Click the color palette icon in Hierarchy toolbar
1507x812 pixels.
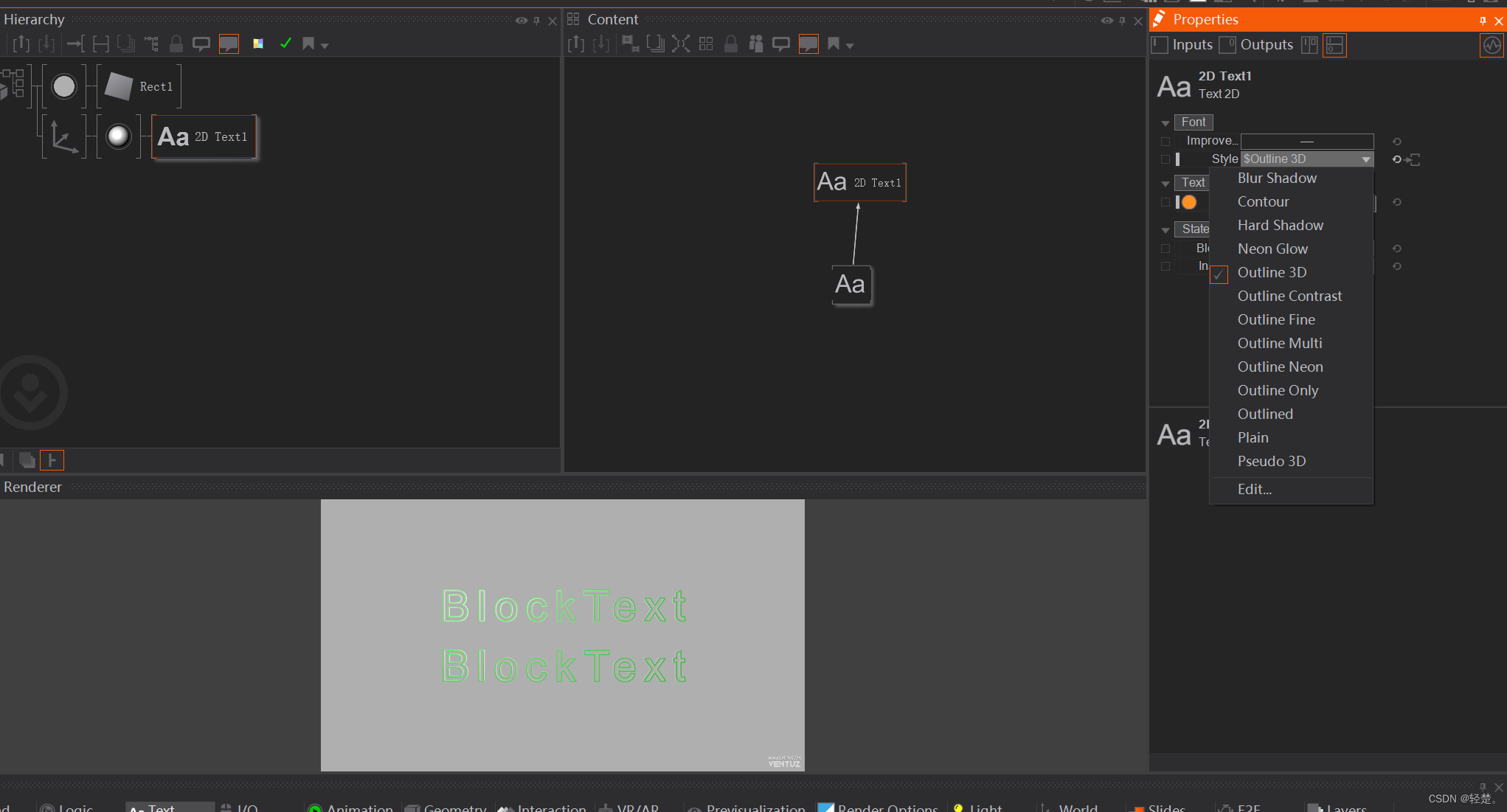258,44
